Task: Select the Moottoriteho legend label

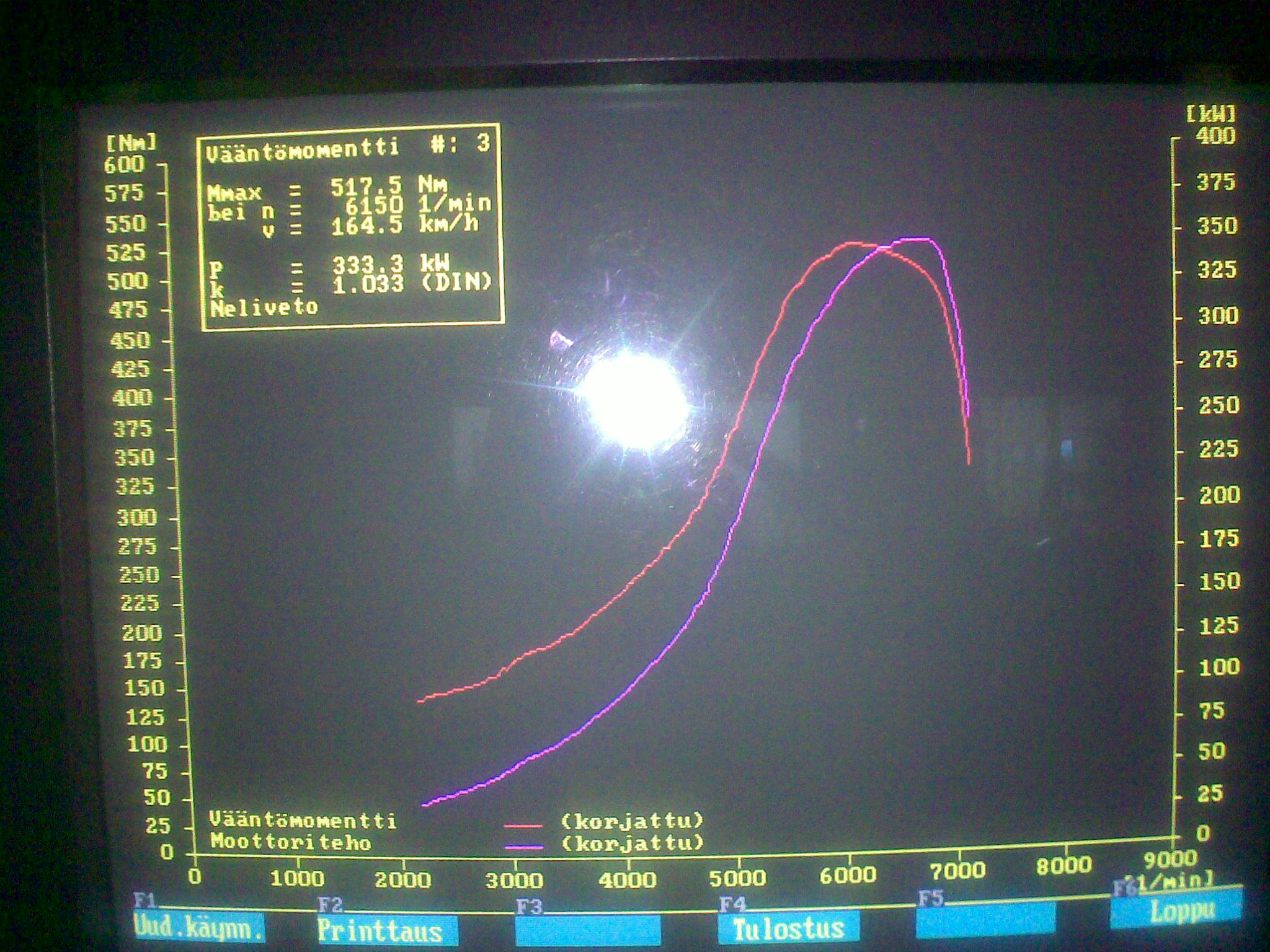Action: [290, 842]
